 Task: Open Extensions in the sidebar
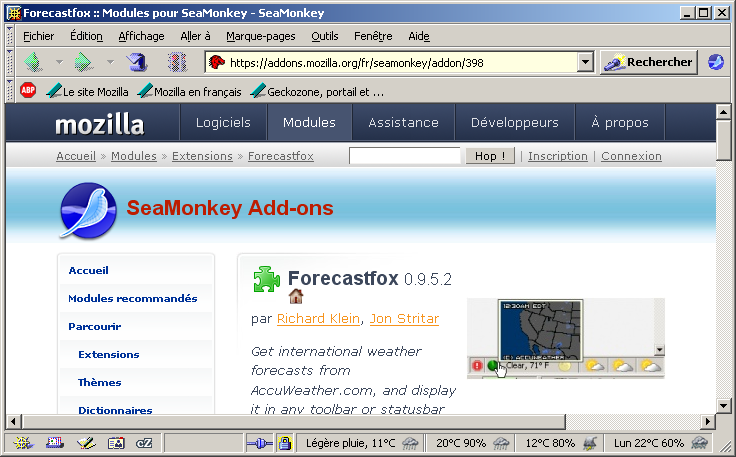tap(109, 355)
